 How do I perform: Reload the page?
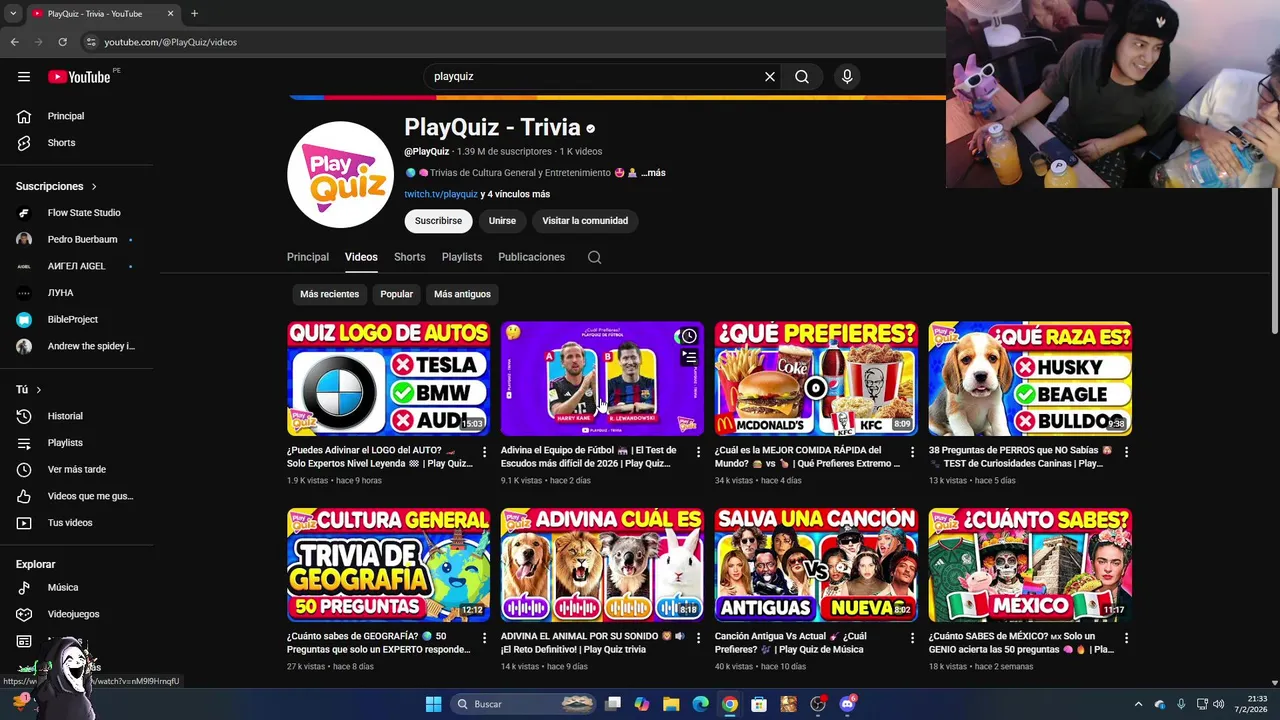point(62,42)
